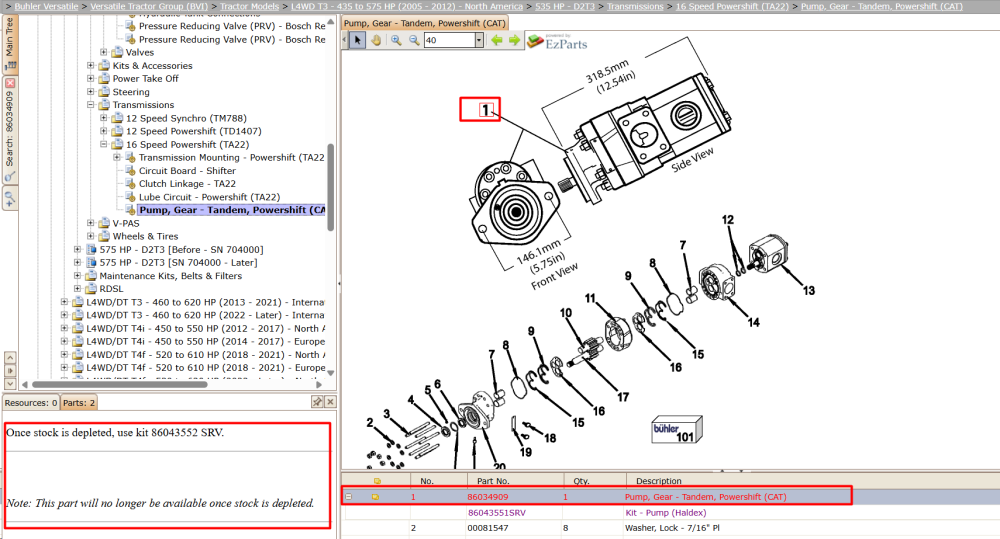Click Washer, Lock - 7/16" Pl description
Image resolution: width=1000 pixels, height=539 pixels.
coord(672,528)
